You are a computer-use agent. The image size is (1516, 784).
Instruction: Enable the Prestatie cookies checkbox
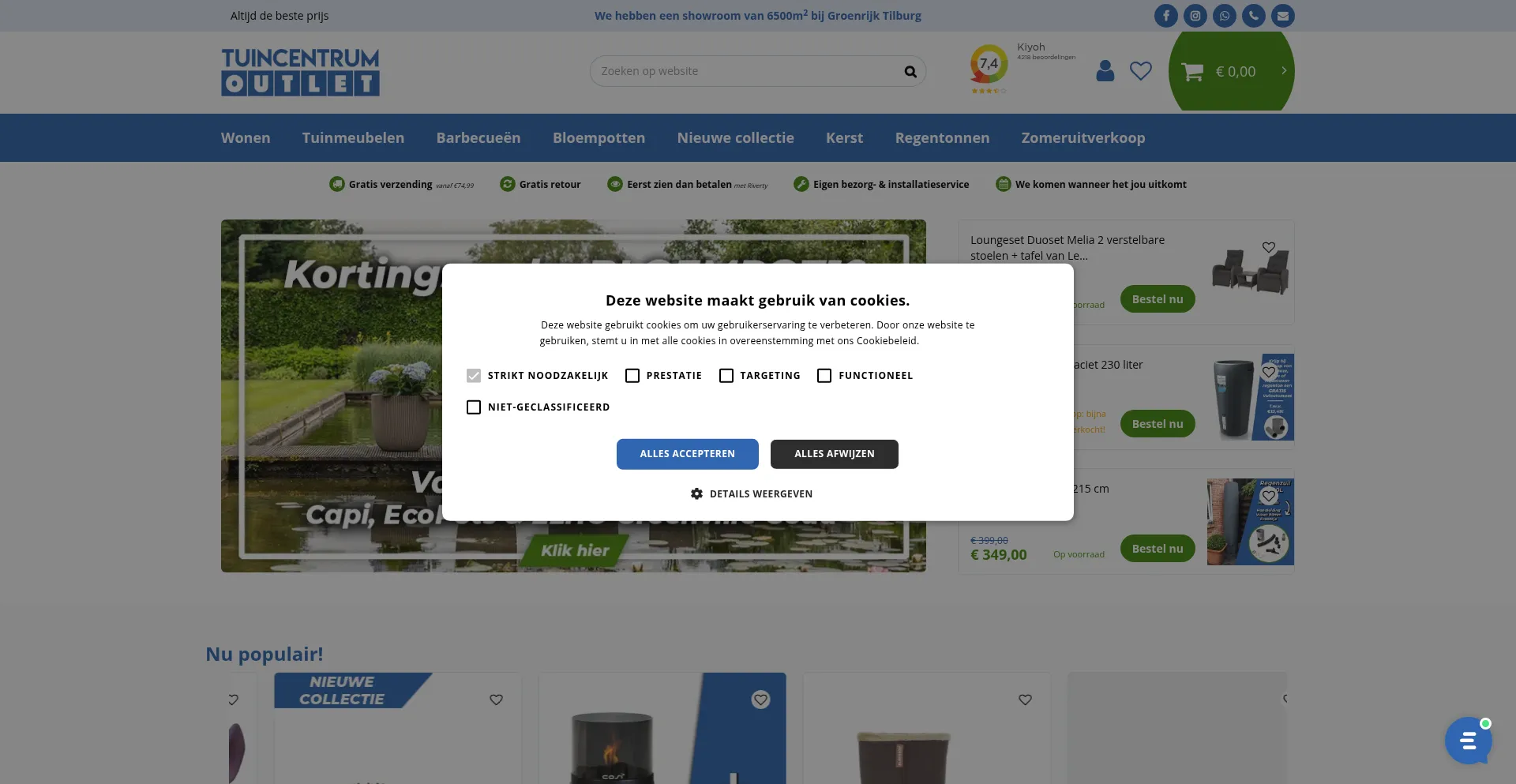632,376
